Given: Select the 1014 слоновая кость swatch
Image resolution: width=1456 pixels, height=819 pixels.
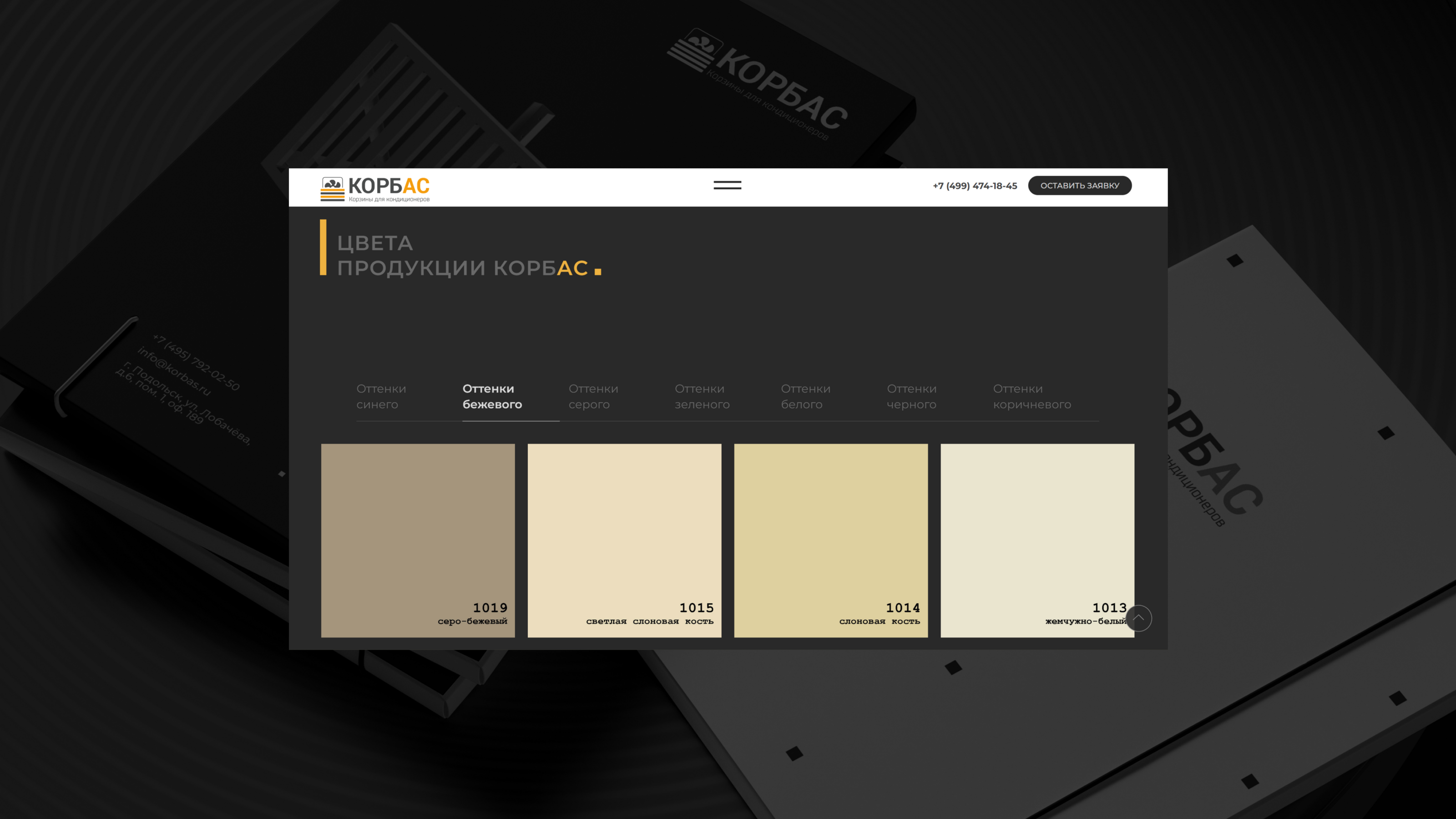Looking at the screenshot, I should (x=830, y=540).
